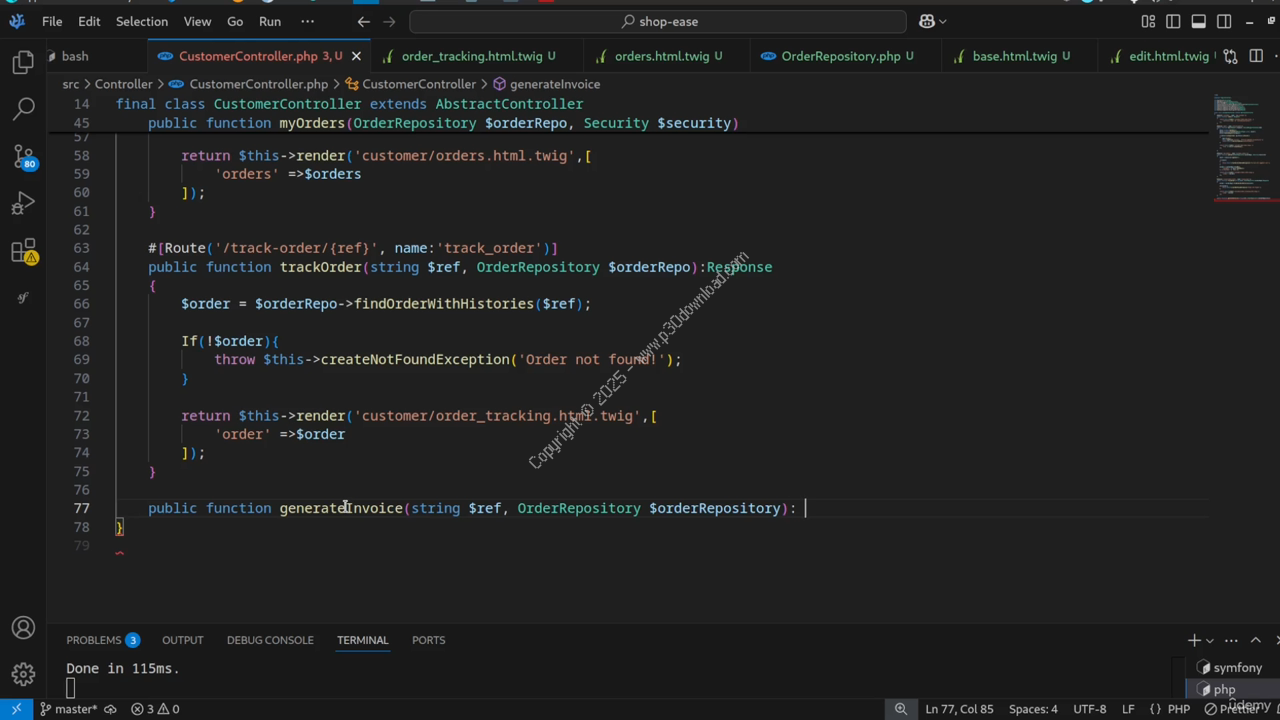Open errors and warnings count in status bar
Image resolution: width=1280 pixels, height=720 pixels.
coord(156,709)
